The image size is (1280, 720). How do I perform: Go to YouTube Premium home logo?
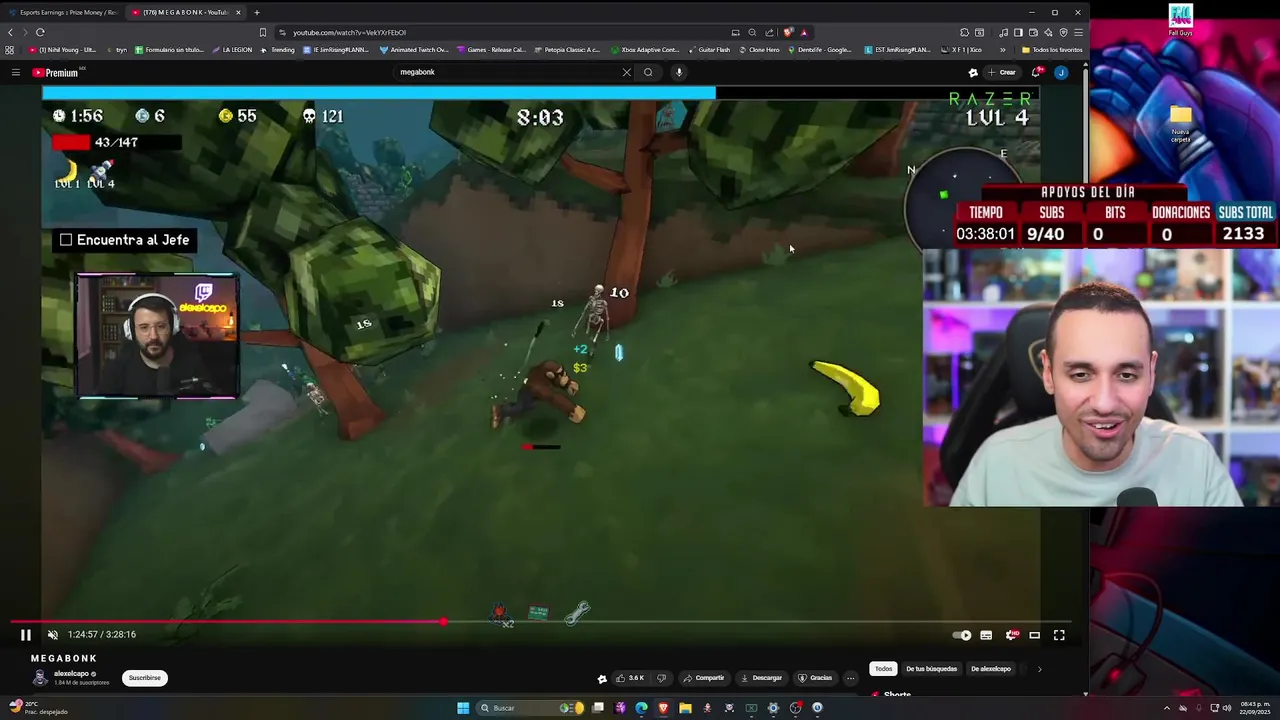pos(55,72)
